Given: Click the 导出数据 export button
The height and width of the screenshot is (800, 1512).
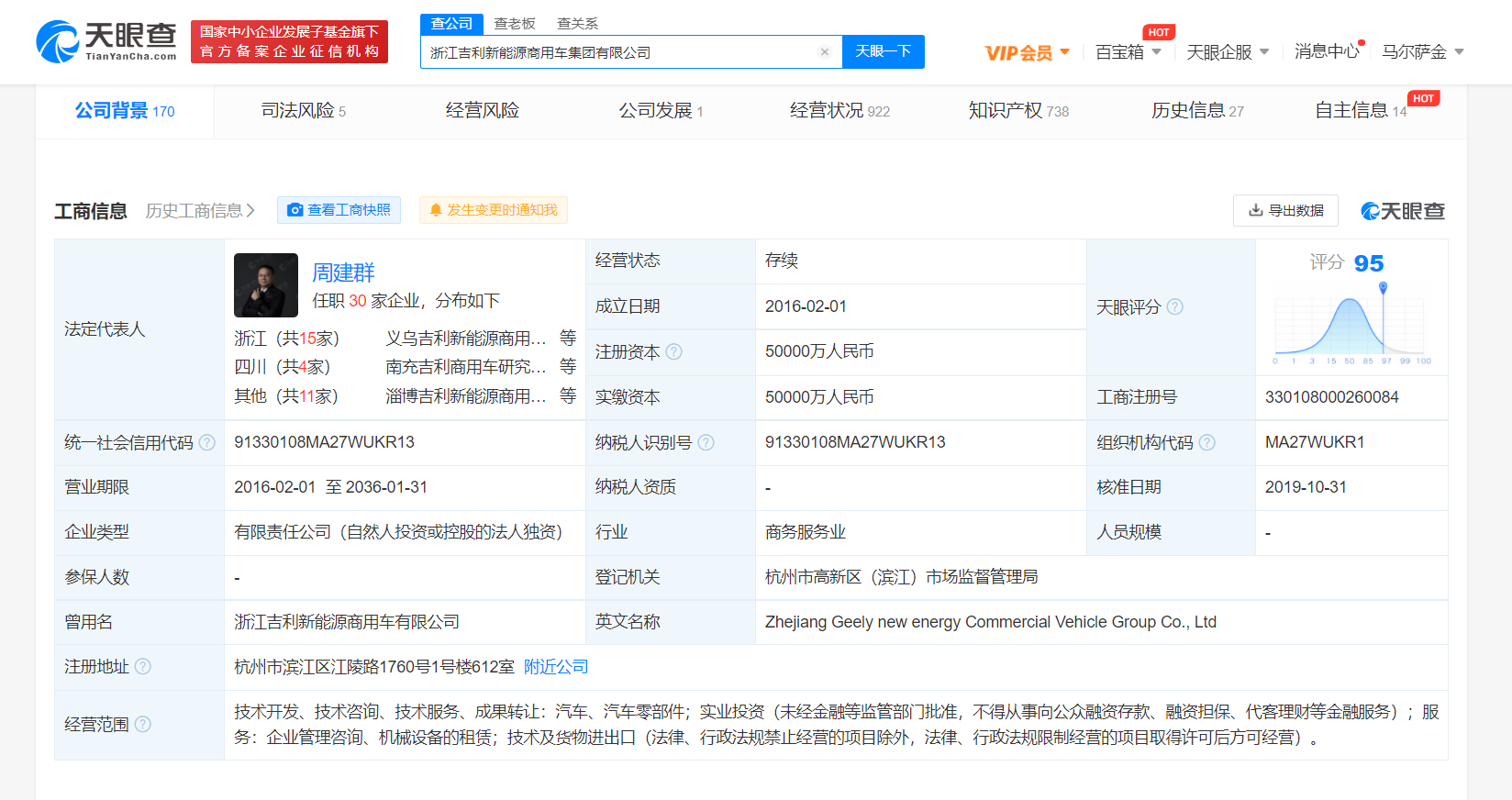Looking at the screenshot, I should pyautogui.click(x=1285, y=211).
